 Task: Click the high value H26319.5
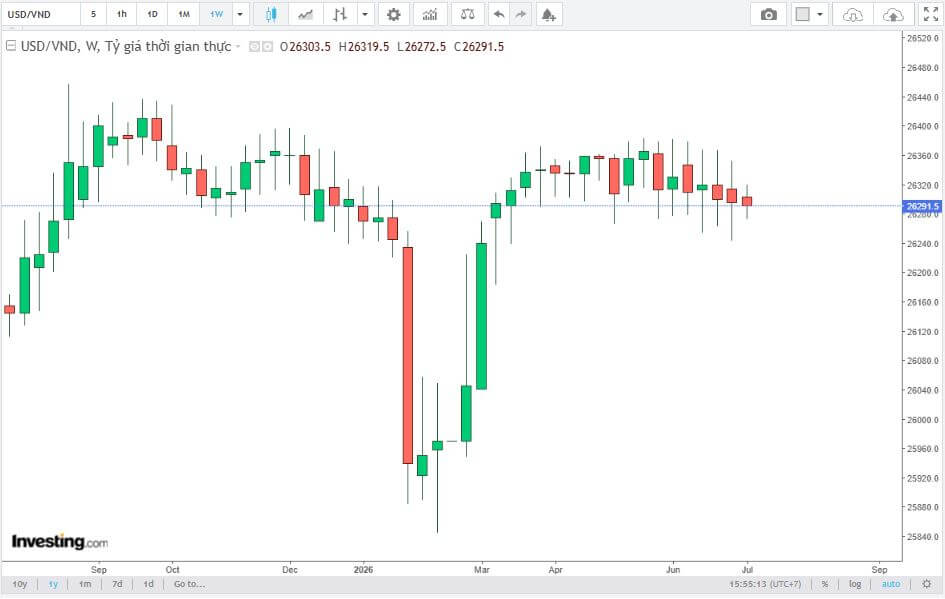[363, 46]
